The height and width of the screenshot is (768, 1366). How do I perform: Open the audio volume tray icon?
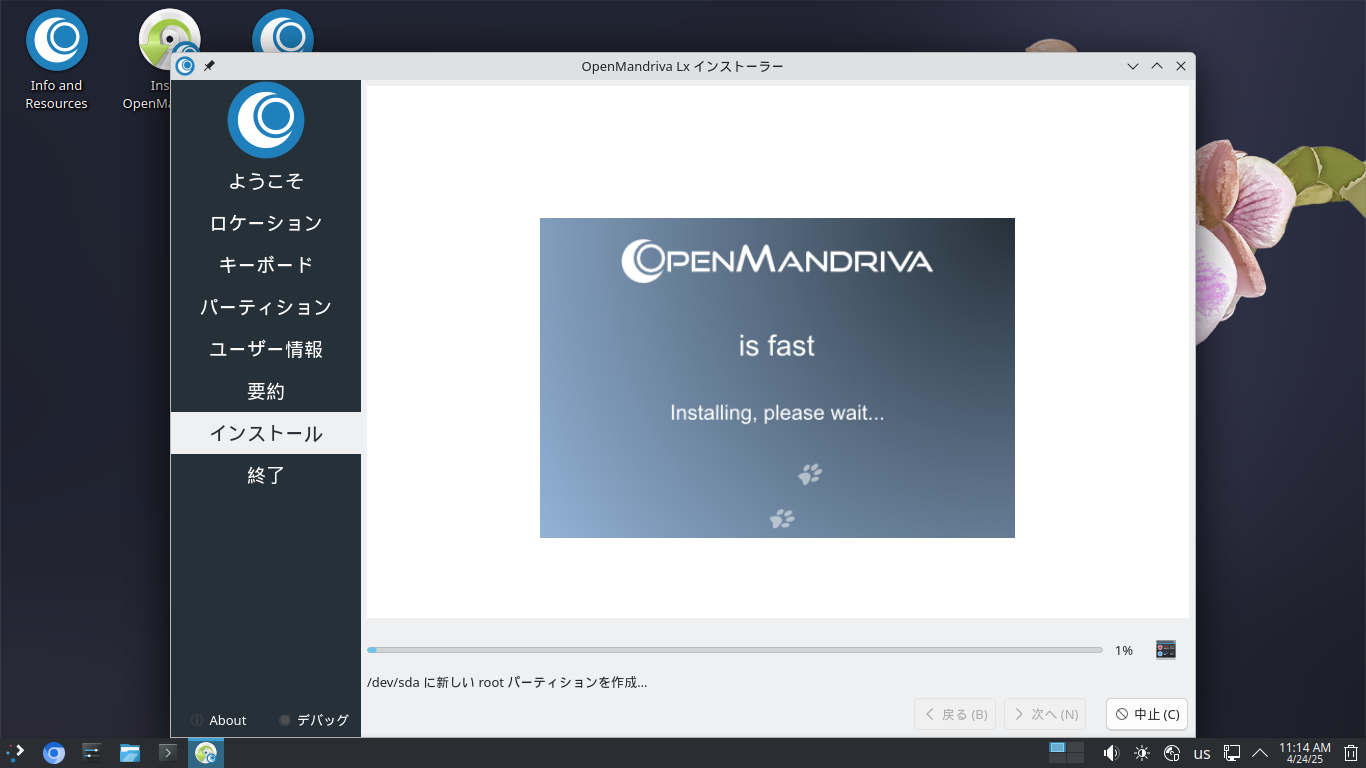(x=1111, y=753)
